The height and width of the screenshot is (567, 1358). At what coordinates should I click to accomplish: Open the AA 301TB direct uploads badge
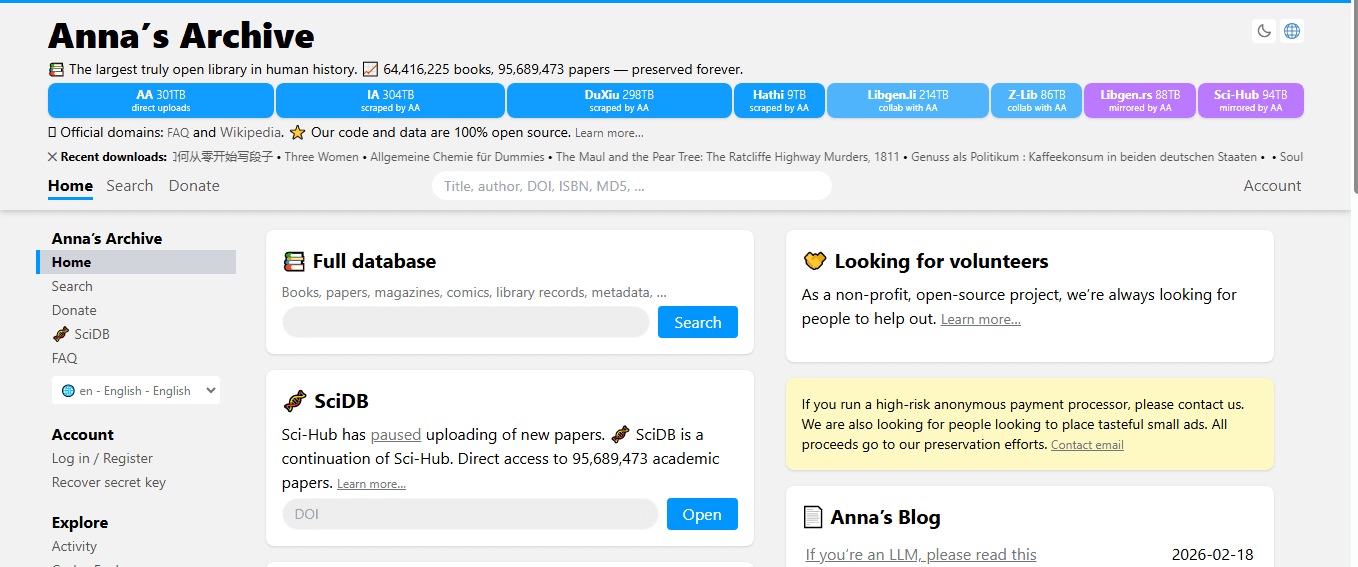(x=161, y=101)
